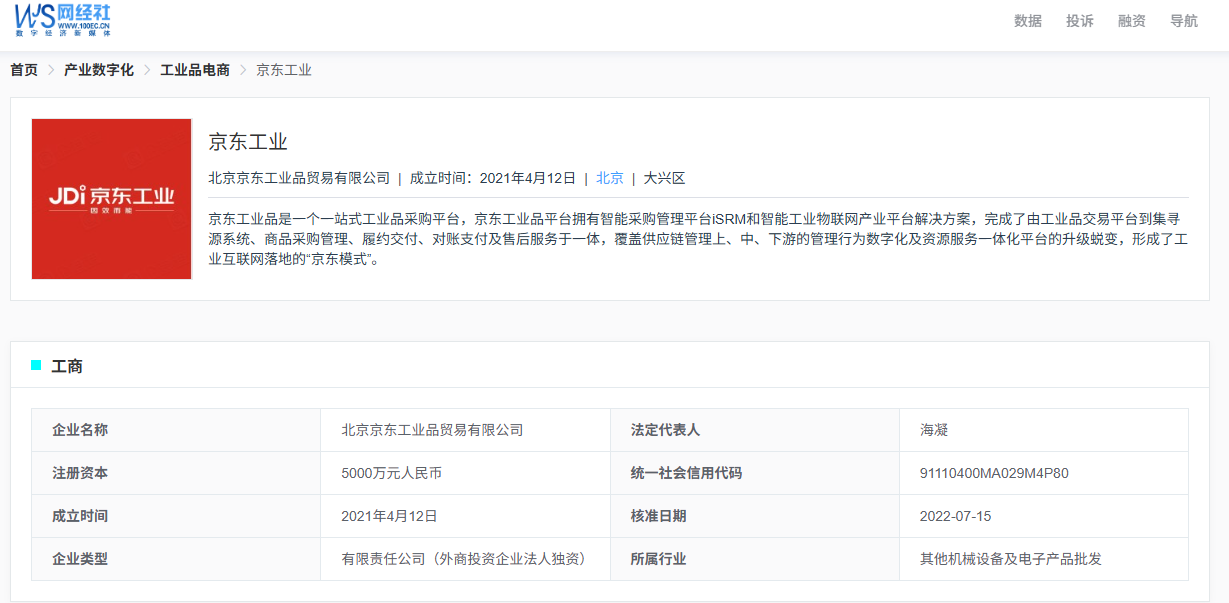
Task: Click 北京京东工业品贸易有限公司 in company header line
Action: coord(299,178)
